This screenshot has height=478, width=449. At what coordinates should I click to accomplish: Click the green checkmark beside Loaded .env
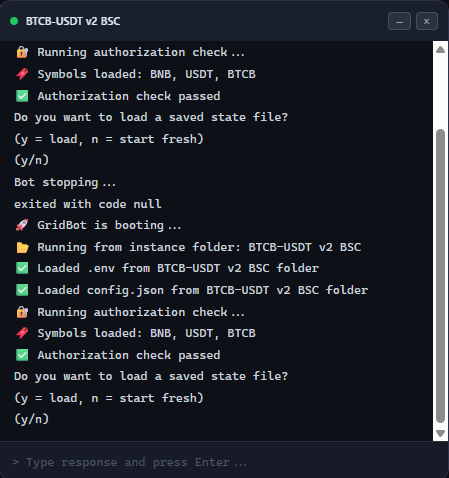click(x=22, y=268)
